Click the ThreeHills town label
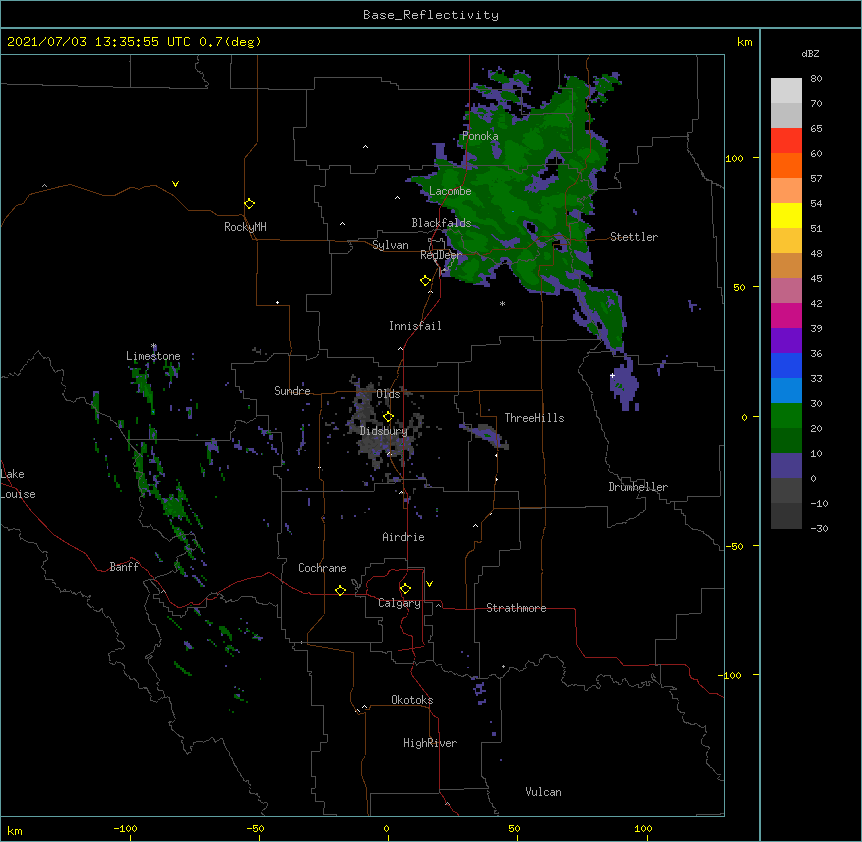The width and height of the screenshot is (862, 842). 534,418
